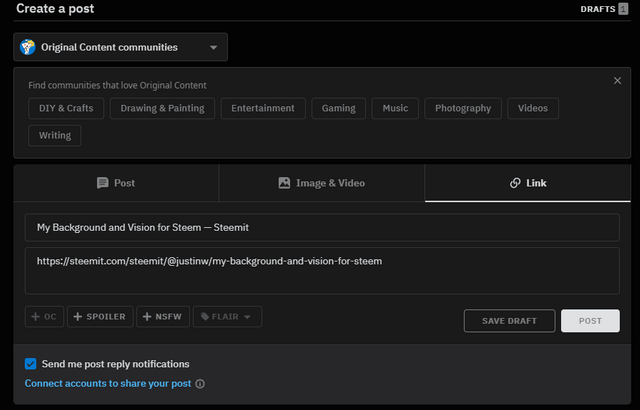The height and width of the screenshot is (410, 640).
Task: Click the Post submit button
Action: [x=590, y=321]
